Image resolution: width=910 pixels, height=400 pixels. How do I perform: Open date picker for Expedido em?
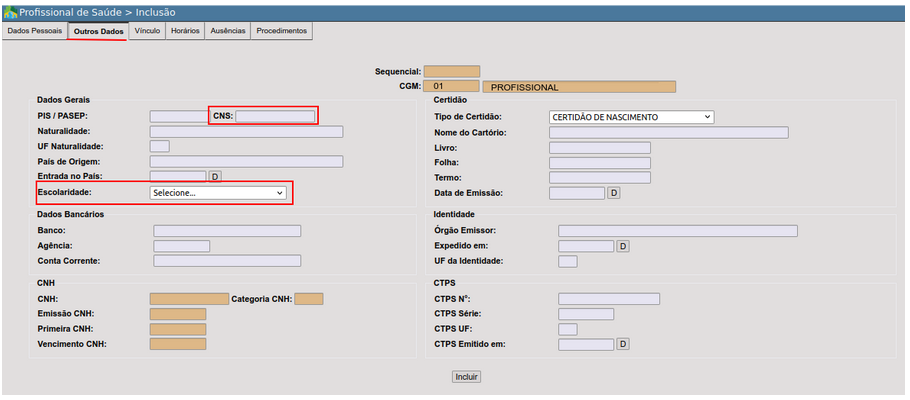[623, 246]
